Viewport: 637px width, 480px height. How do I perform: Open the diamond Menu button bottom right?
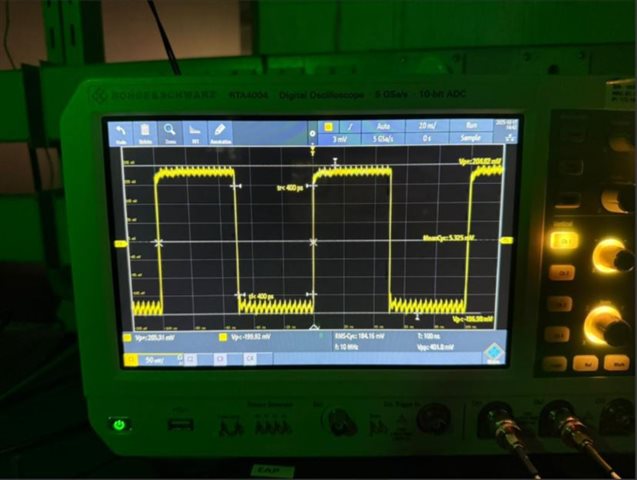click(494, 353)
